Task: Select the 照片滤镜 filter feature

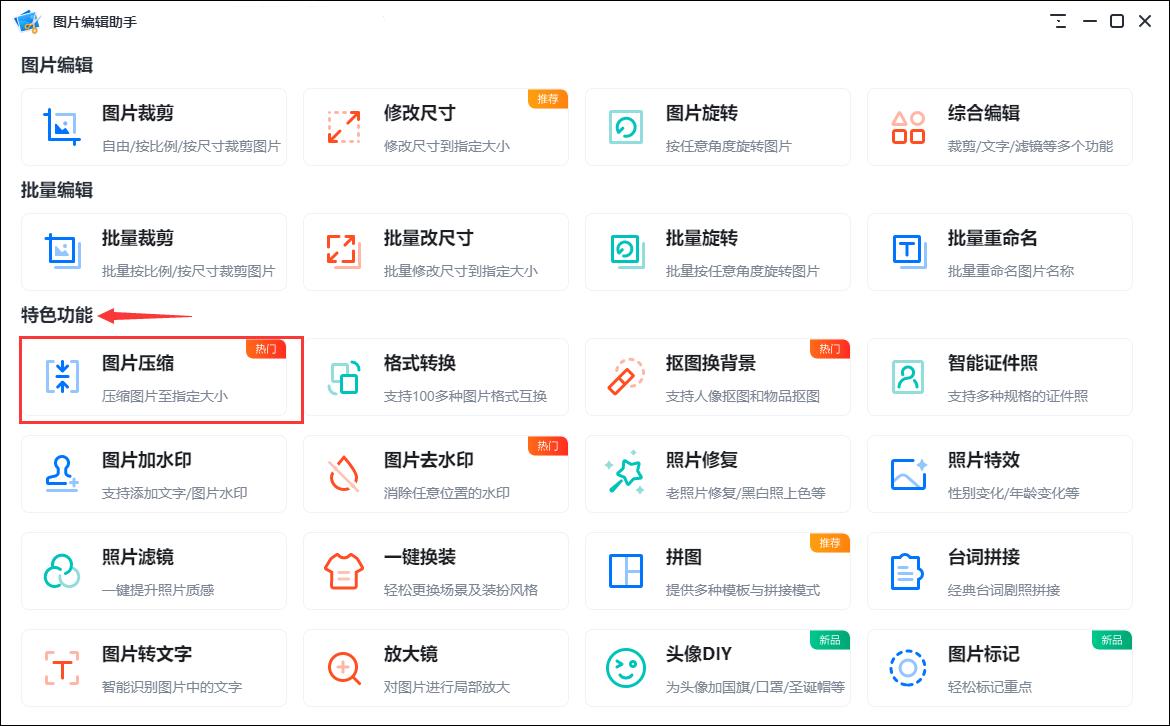Action: click(x=60, y=571)
